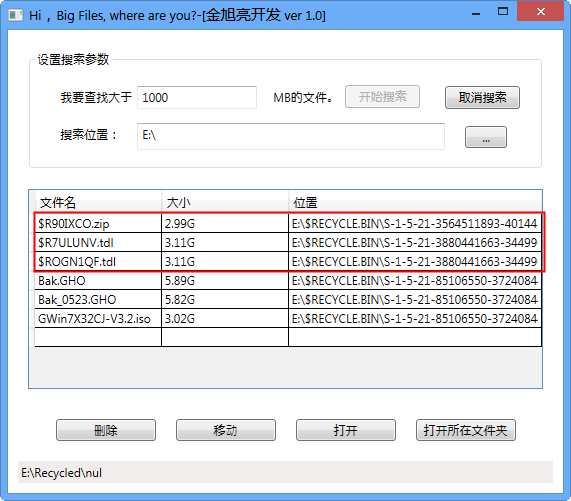Select the $R90IXCO.zip file row
This screenshot has height=501, width=571.
tap(288, 224)
